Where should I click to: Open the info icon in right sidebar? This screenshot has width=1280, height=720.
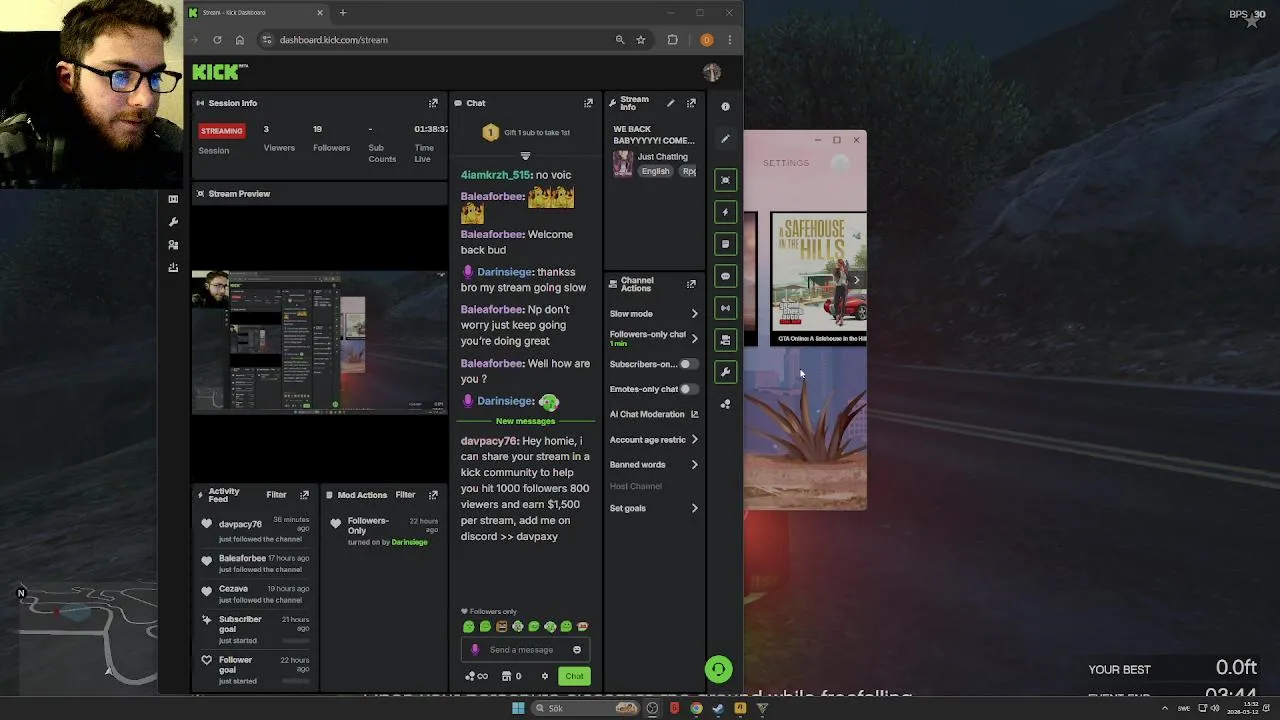click(x=726, y=106)
